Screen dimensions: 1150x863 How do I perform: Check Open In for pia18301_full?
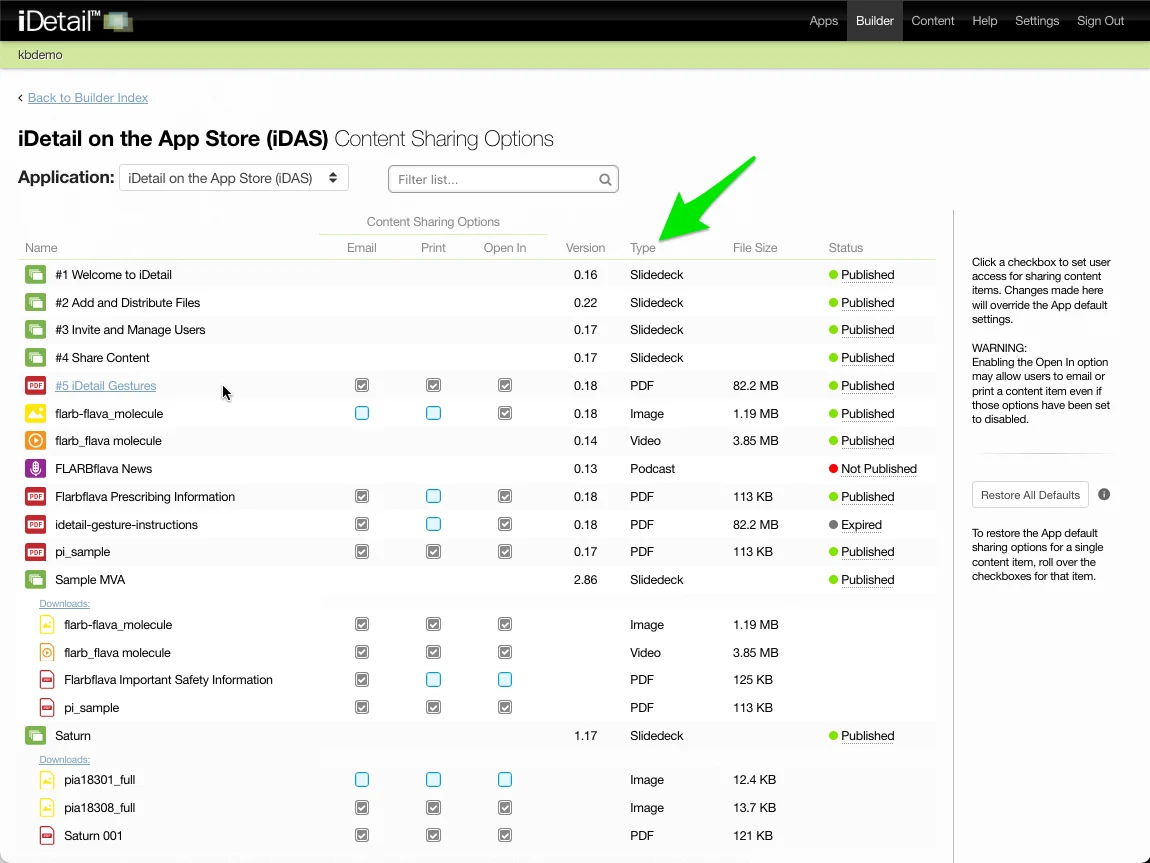coord(505,780)
